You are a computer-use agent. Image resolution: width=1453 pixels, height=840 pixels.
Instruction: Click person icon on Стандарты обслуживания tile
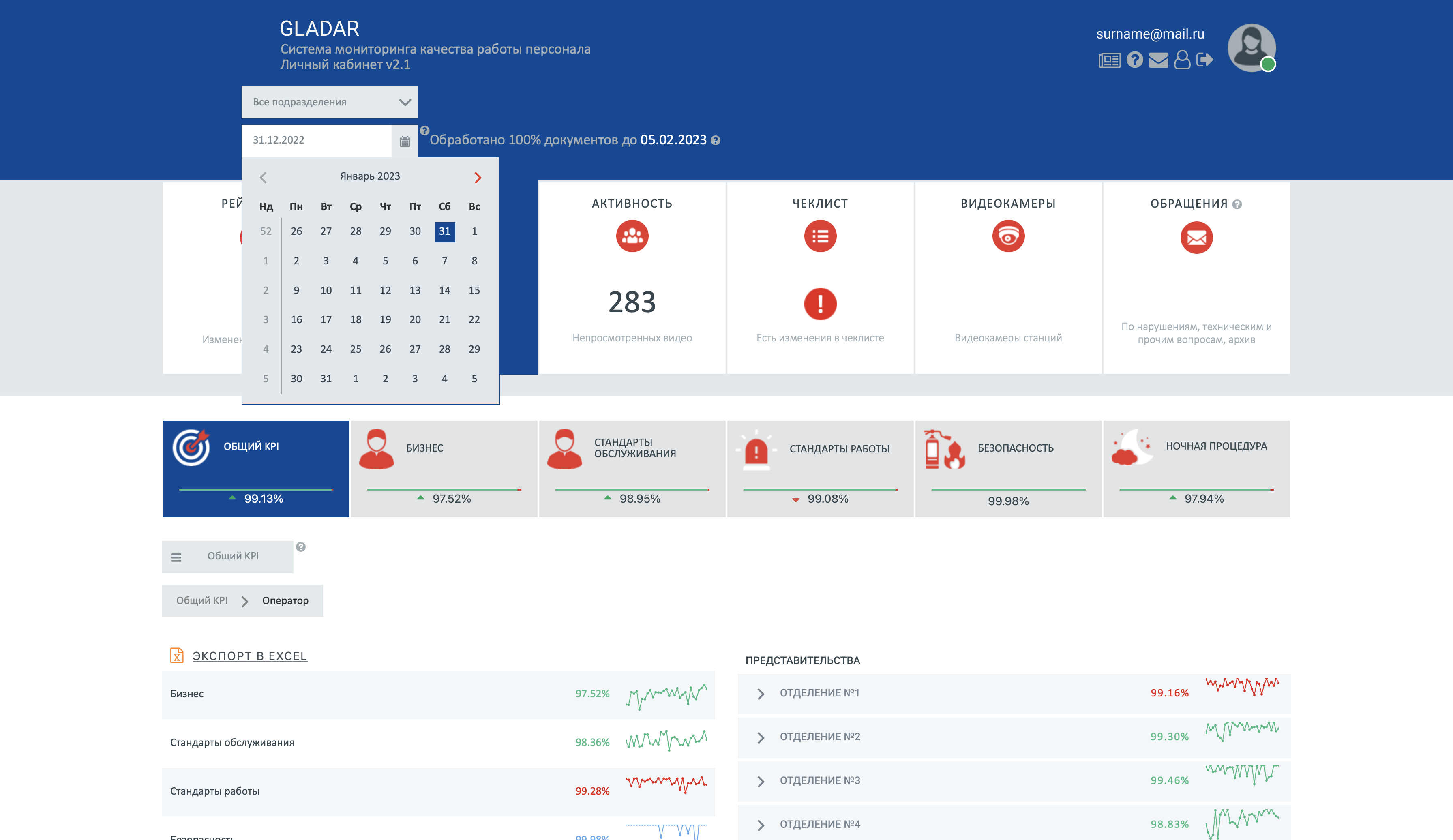(x=564, y=448)
